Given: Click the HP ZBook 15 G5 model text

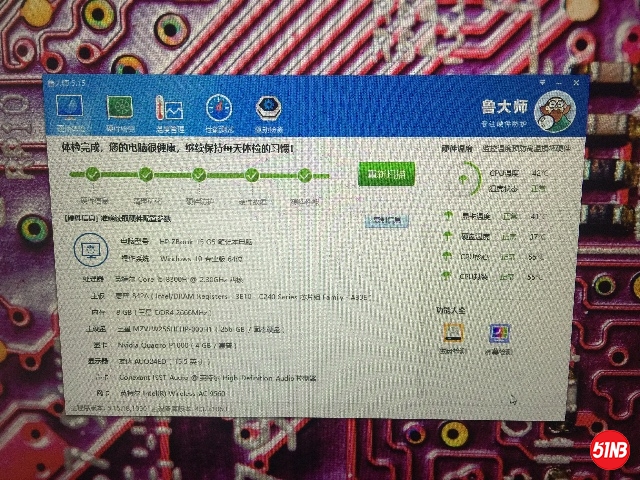Looking at the screenshot, I should pyautogui.click(x=206, y=242).
